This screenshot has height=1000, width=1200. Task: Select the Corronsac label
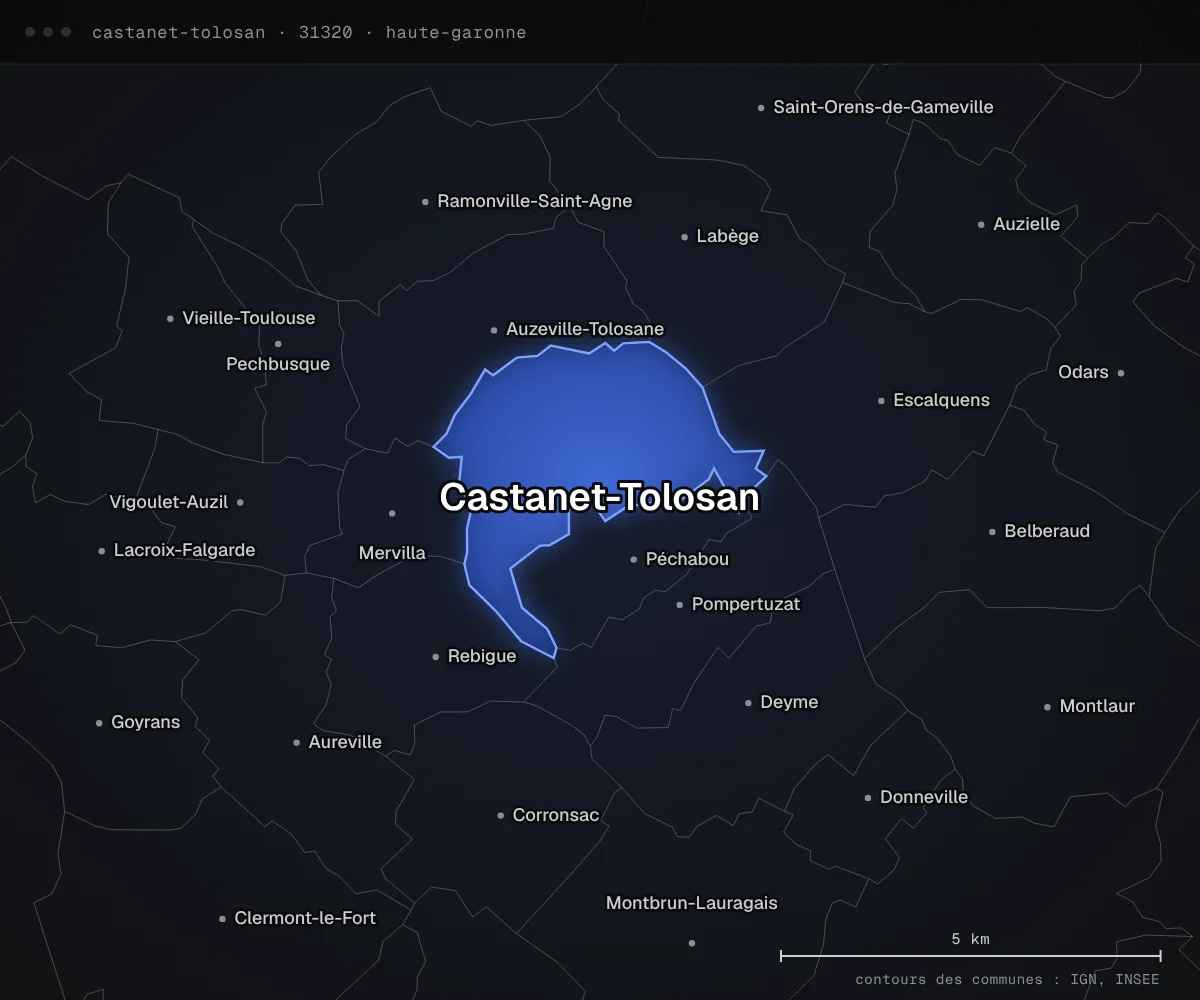point(556,815)
